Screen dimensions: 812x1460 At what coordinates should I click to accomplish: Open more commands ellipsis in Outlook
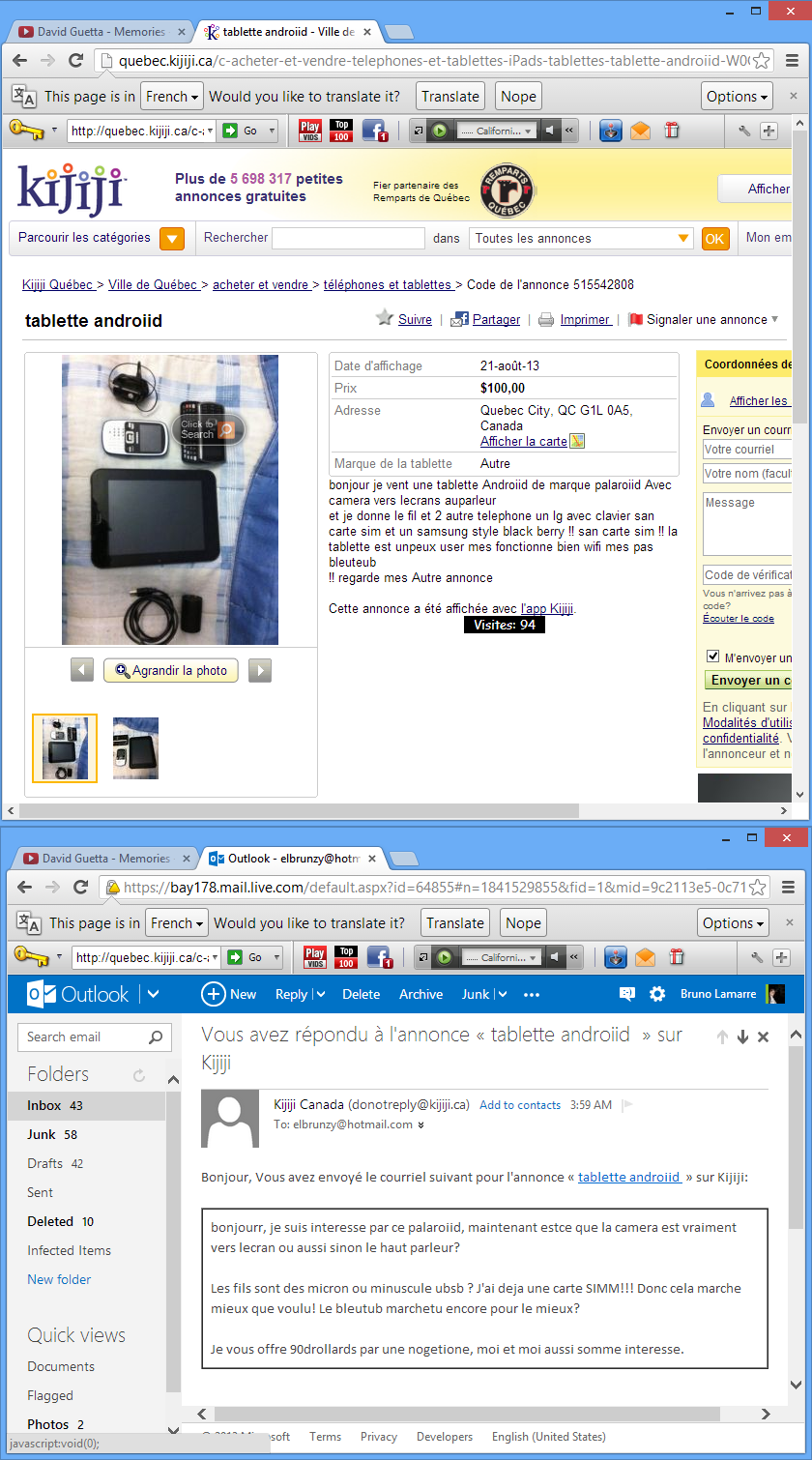coord(532,994)
